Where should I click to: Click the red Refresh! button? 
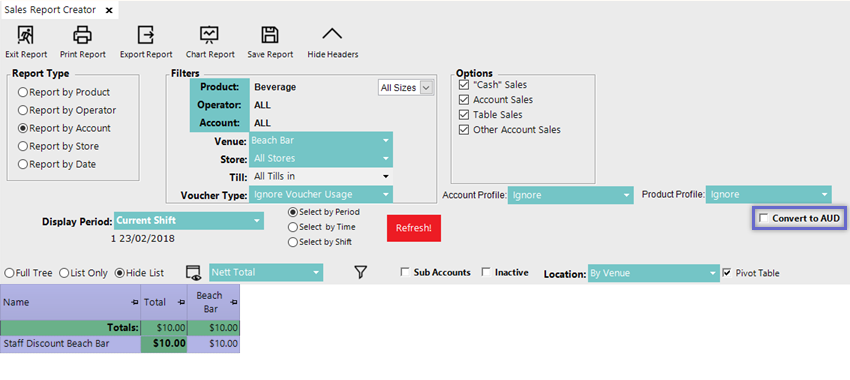[414, 228]
